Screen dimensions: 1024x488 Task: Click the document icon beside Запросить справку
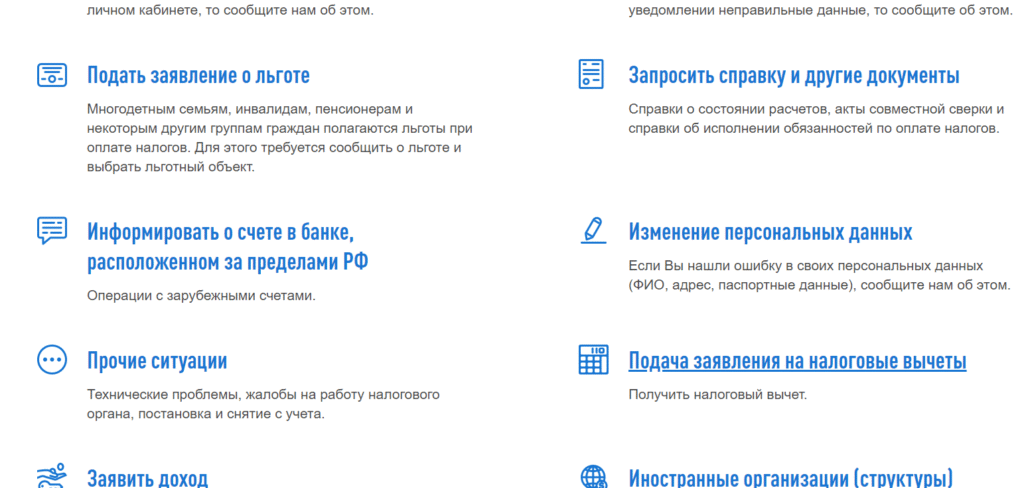point(592,74)
